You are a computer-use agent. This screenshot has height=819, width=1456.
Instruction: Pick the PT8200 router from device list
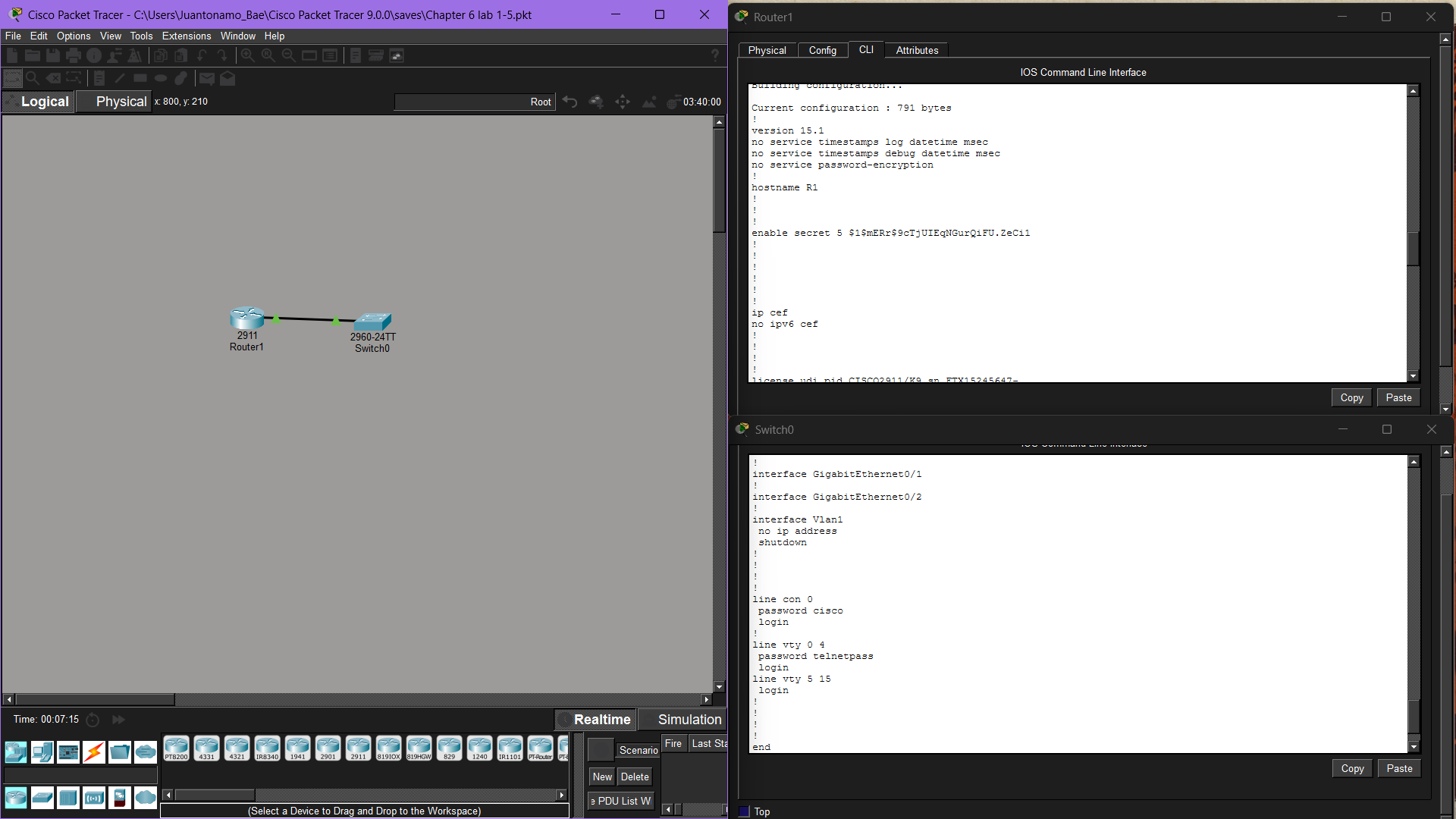tap(176, 748)
